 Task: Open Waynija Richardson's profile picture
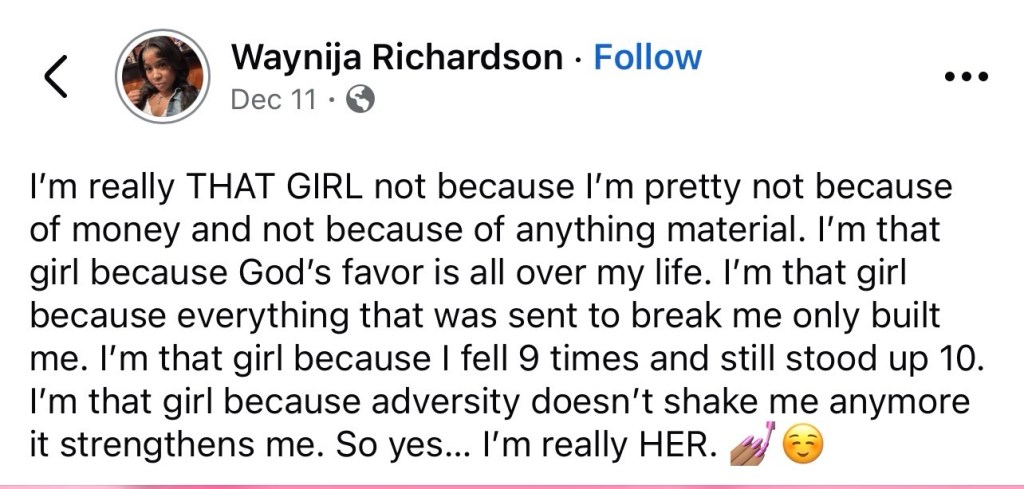(x=162, y=77)
